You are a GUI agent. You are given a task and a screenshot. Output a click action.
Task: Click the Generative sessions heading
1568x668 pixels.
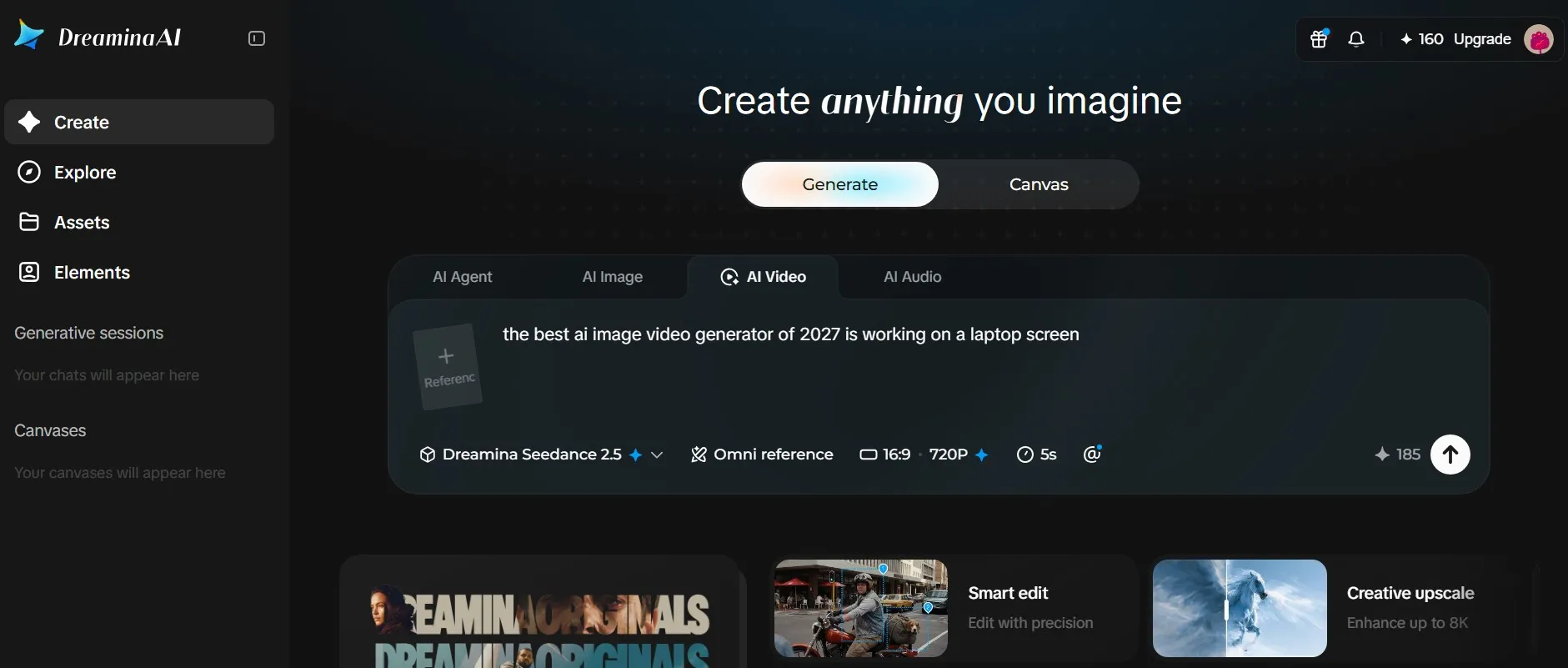89,333
